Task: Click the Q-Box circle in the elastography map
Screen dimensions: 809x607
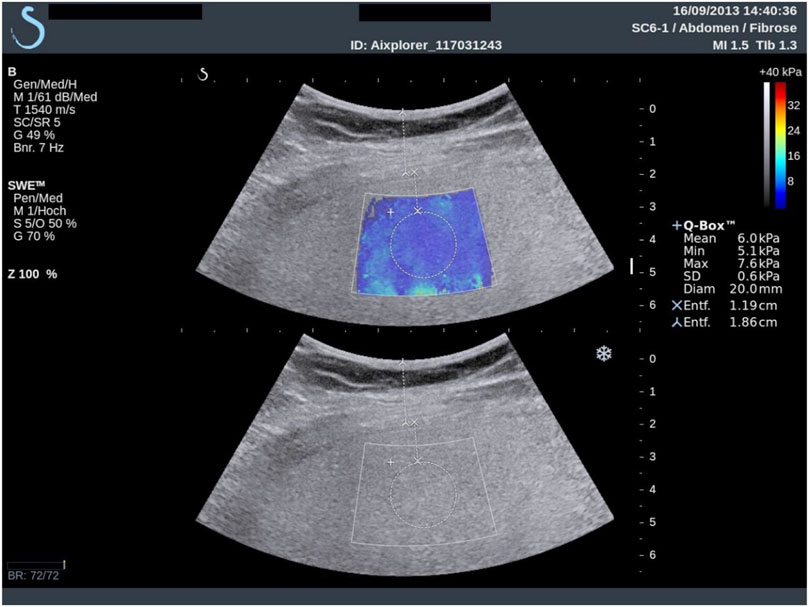Action: click(x=424, y=245)
